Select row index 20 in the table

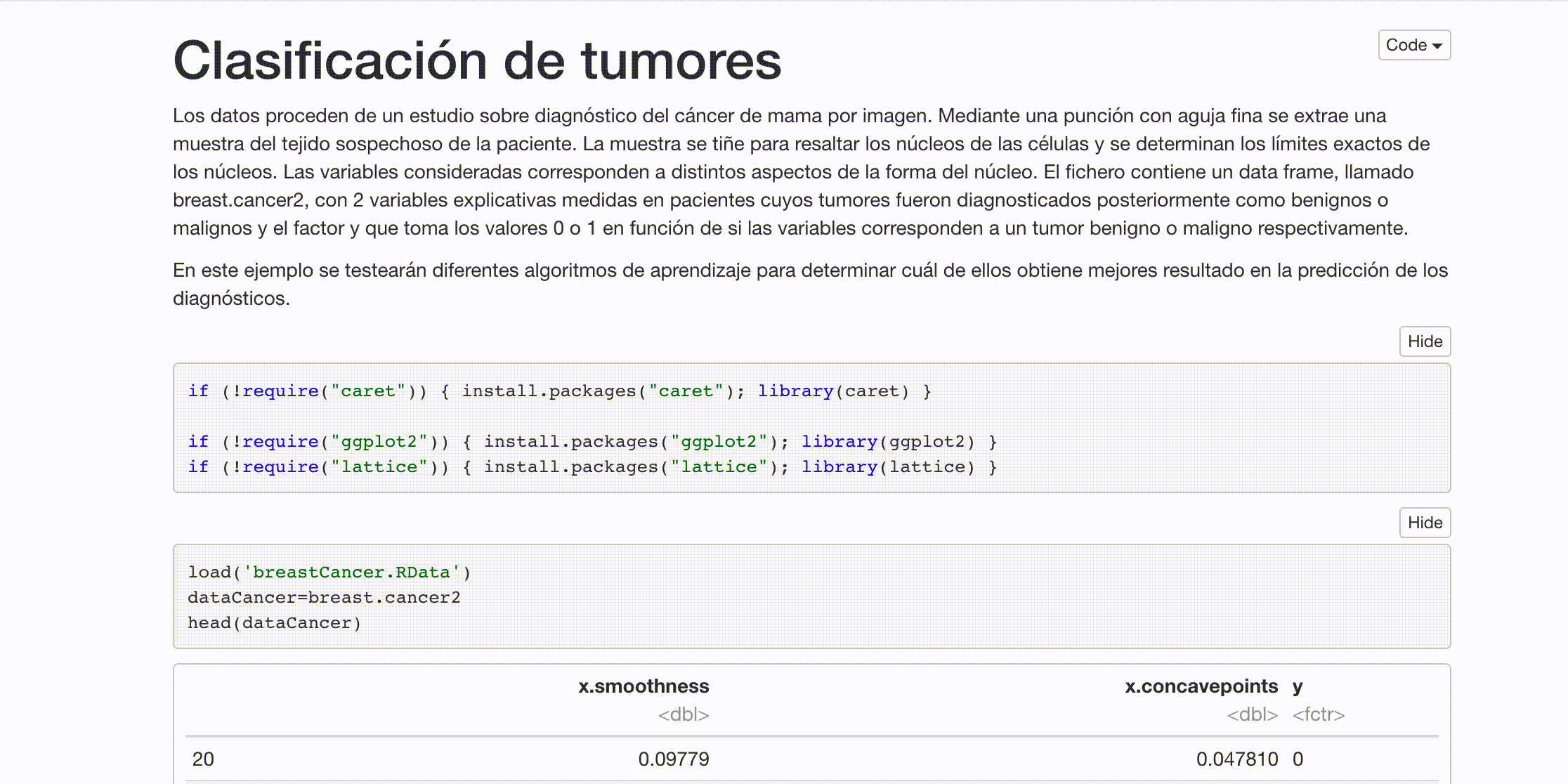click(x=203, y=759)
